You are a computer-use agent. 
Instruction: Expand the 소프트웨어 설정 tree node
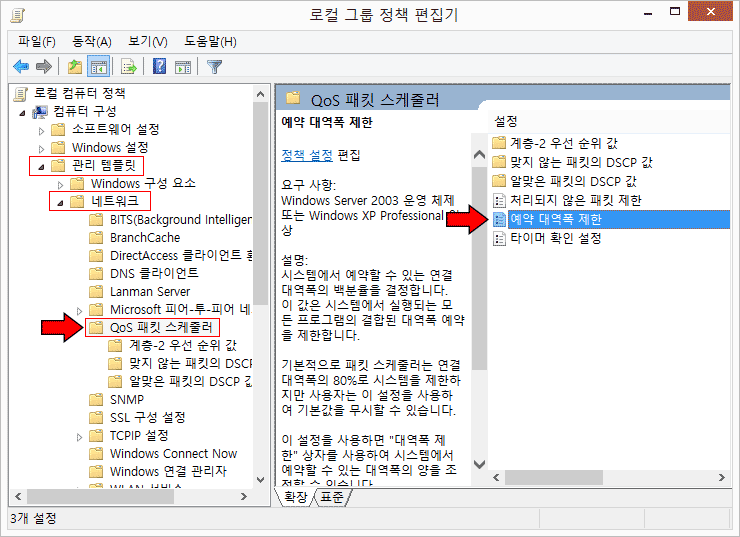pos(42,131)
